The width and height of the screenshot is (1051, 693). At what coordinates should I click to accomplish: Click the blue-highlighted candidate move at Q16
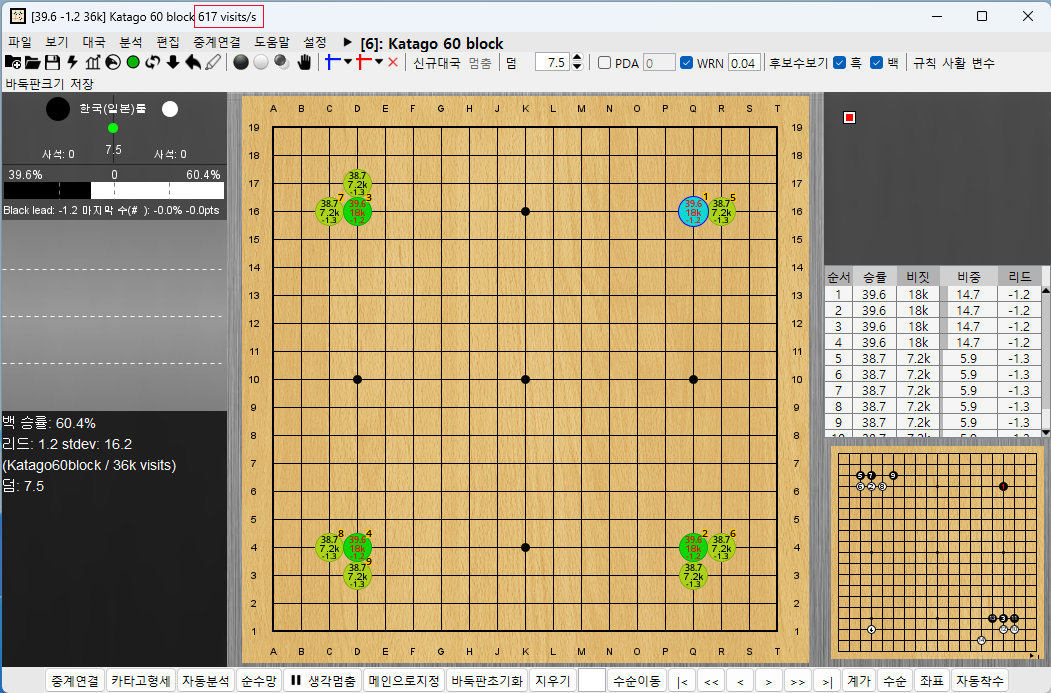tap(693, 212)
